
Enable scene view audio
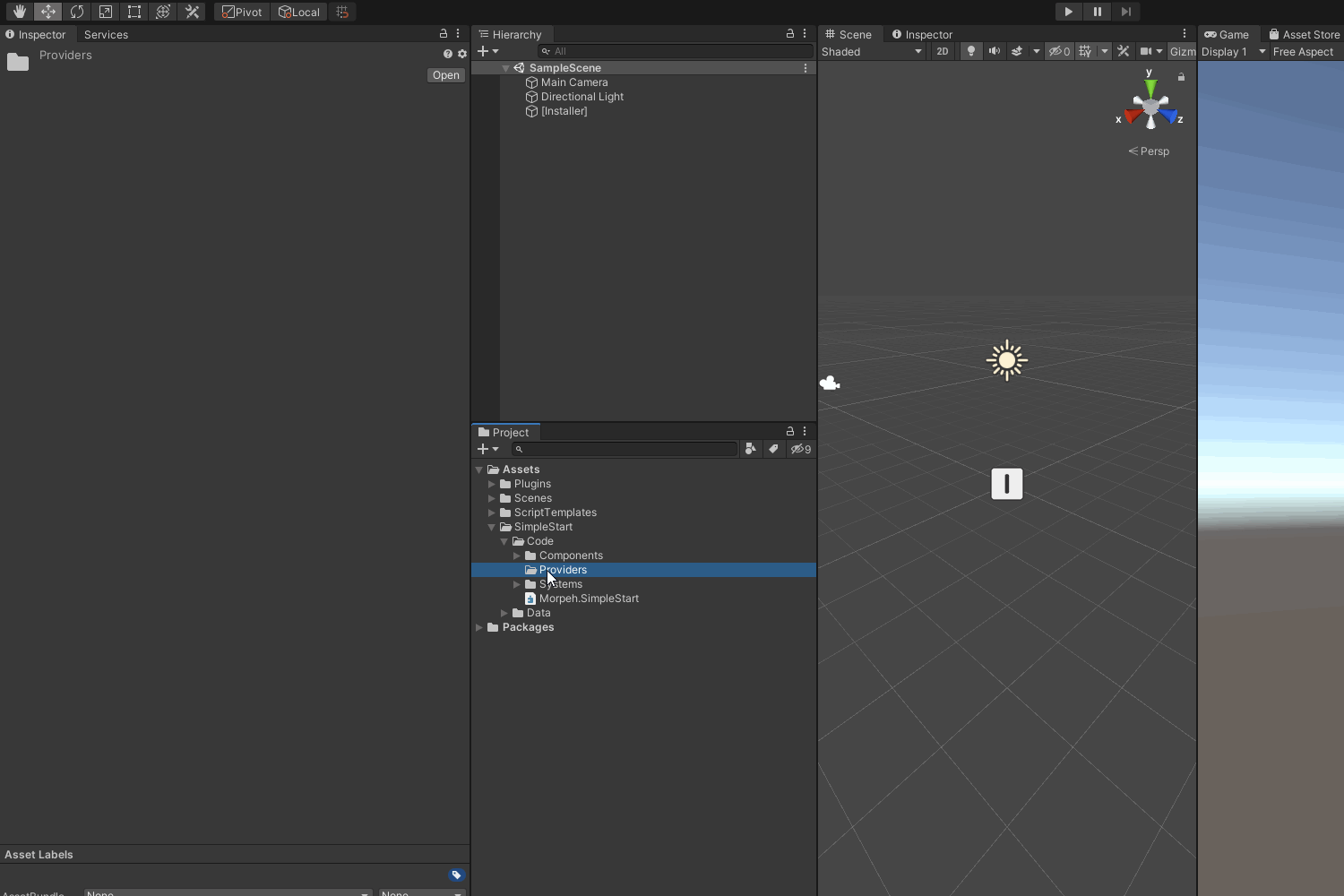(995, 51)
